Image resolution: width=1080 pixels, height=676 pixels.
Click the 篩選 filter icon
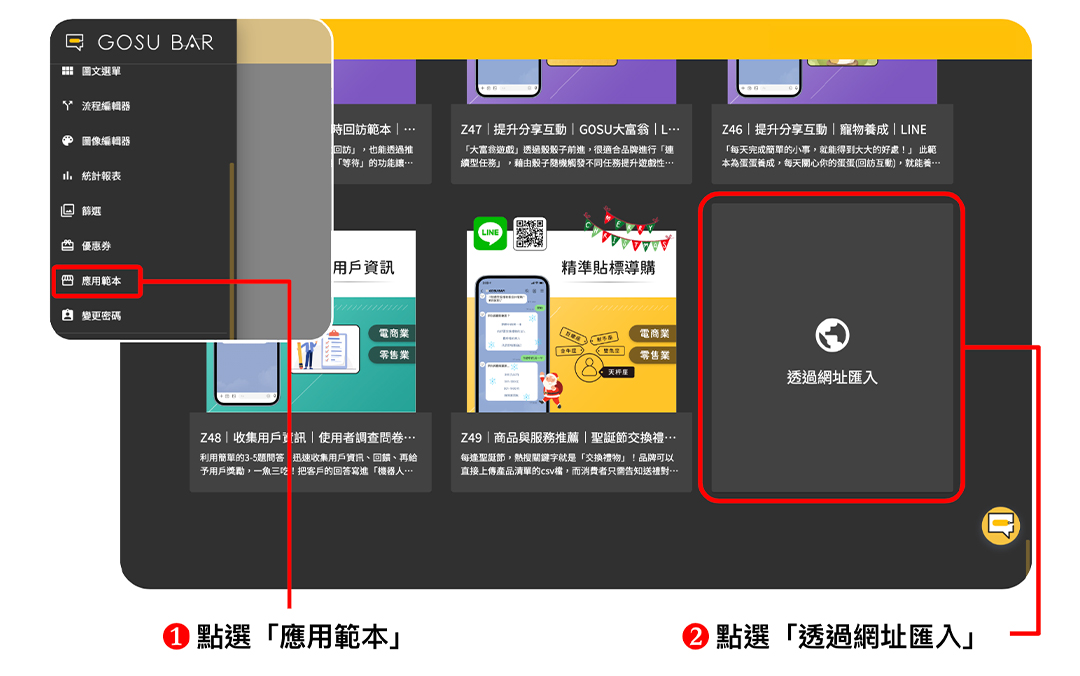tap(68, 211)
